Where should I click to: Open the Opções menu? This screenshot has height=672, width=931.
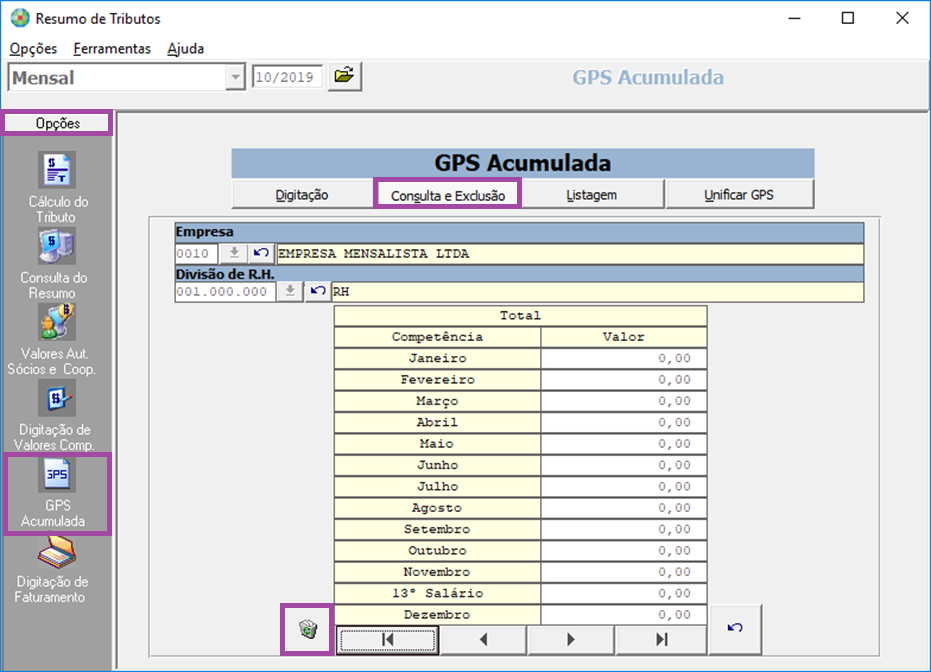[x=33, y=49]
